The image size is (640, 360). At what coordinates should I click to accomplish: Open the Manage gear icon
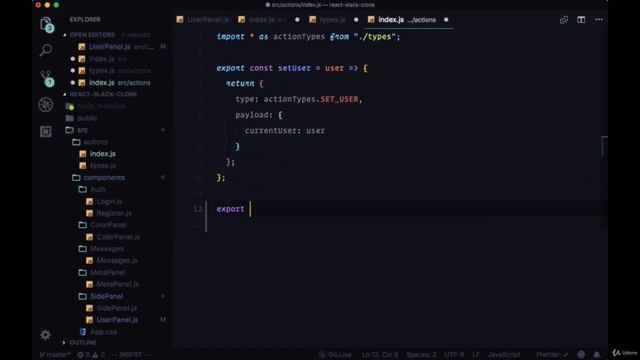tap(45, 335)
